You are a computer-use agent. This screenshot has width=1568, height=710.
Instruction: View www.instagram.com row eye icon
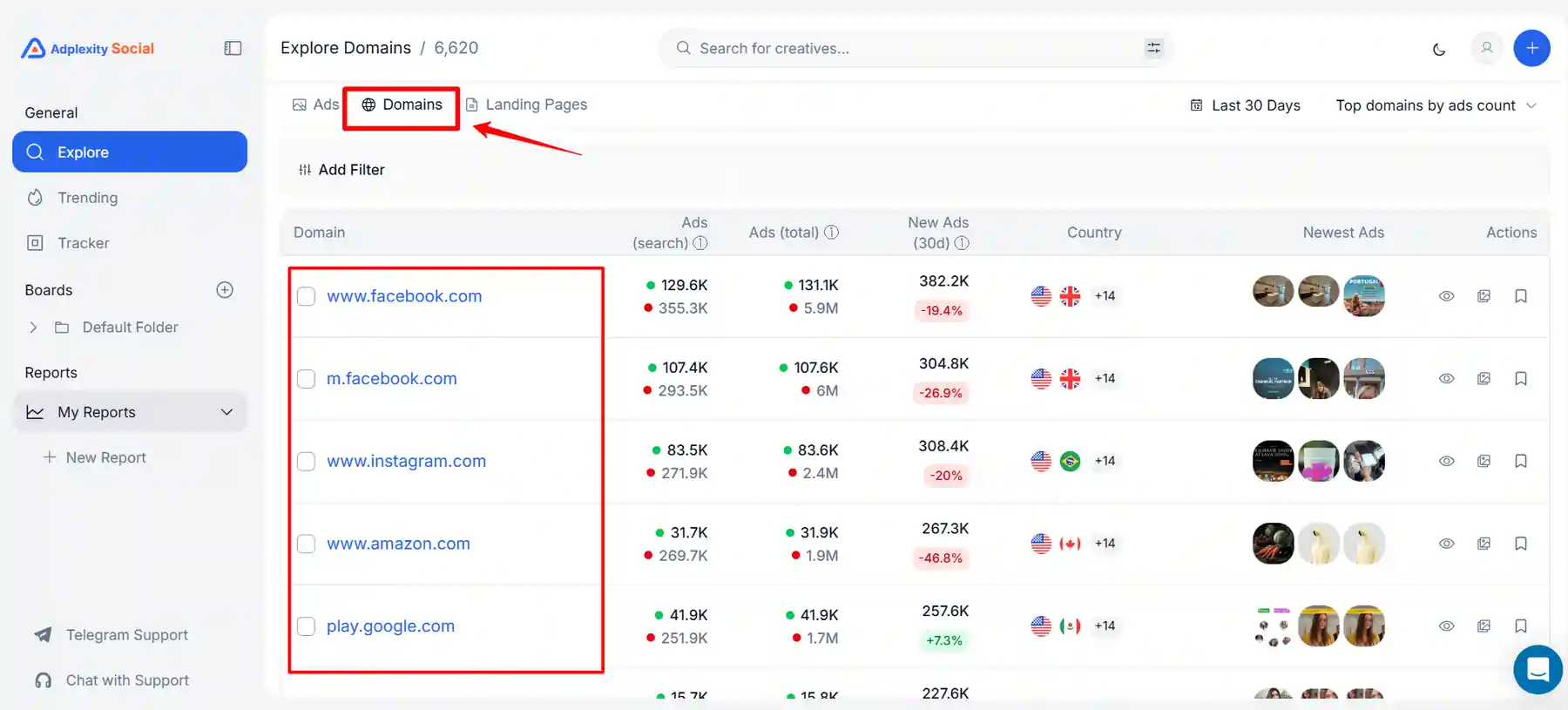point(1446,461)
